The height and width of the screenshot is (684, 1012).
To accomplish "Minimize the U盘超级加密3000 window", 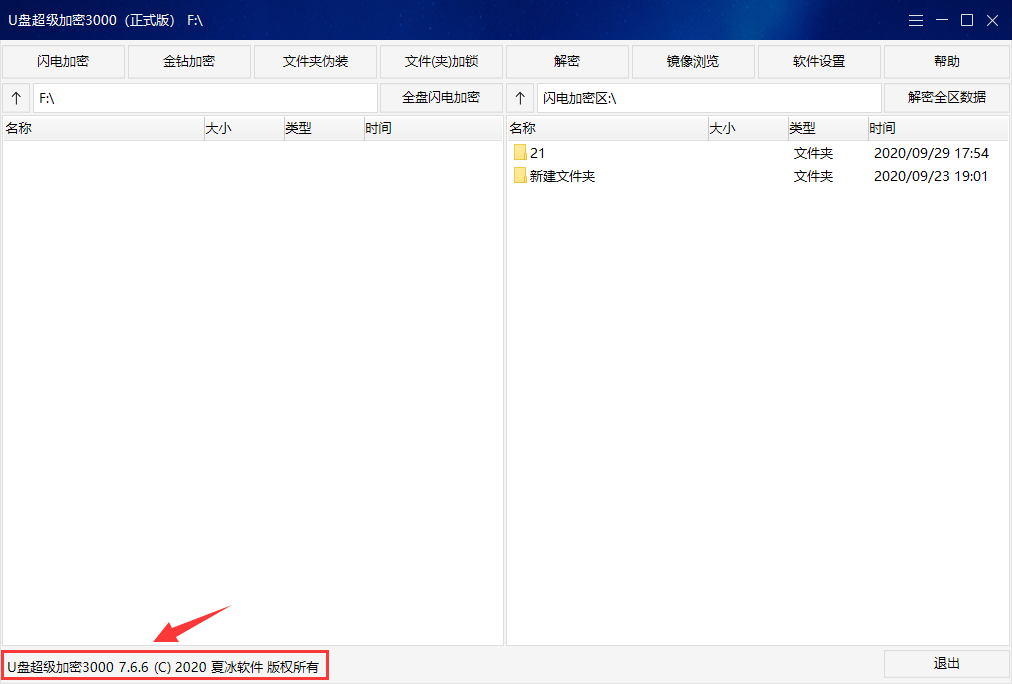I will point(942,21).
